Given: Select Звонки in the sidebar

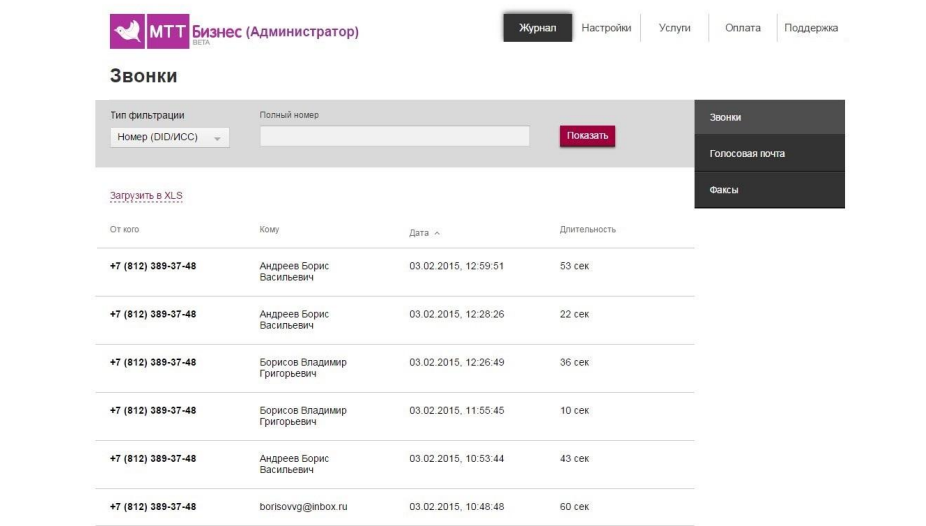Looking at the screenshot, I should 769,118.
